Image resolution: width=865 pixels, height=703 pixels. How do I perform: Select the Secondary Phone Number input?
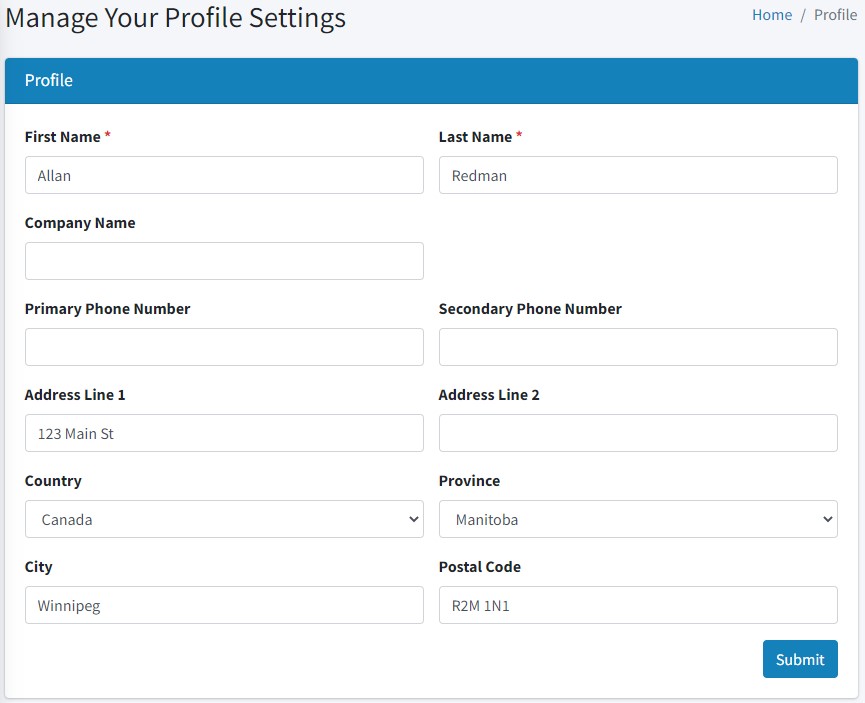[638, 347]
